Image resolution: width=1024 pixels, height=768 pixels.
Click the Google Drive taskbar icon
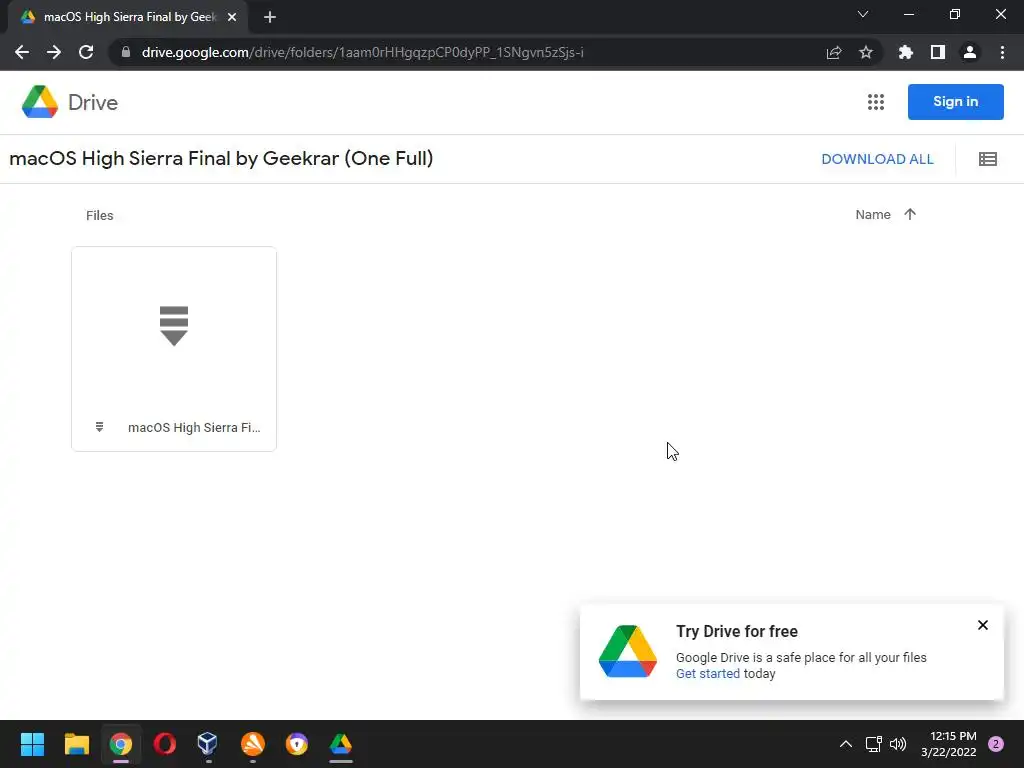click(340, 744)
